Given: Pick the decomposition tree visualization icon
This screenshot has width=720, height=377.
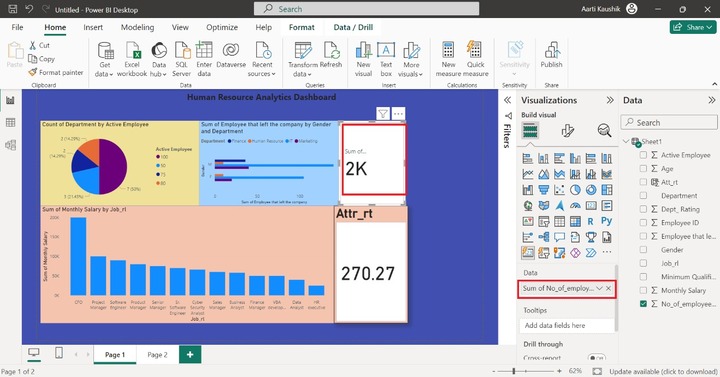Looking at the screenshot, I should (x=544, y=237).
